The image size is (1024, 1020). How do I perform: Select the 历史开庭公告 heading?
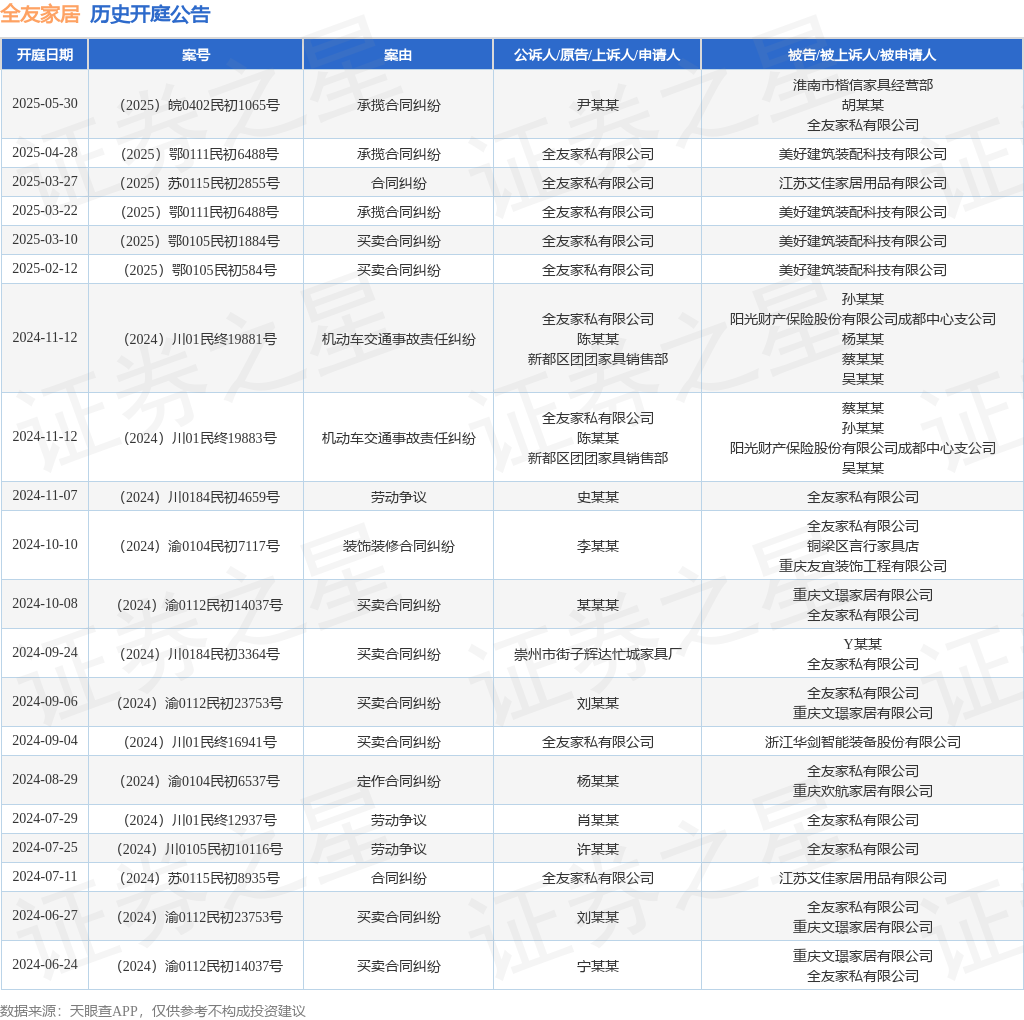point(150,14)
